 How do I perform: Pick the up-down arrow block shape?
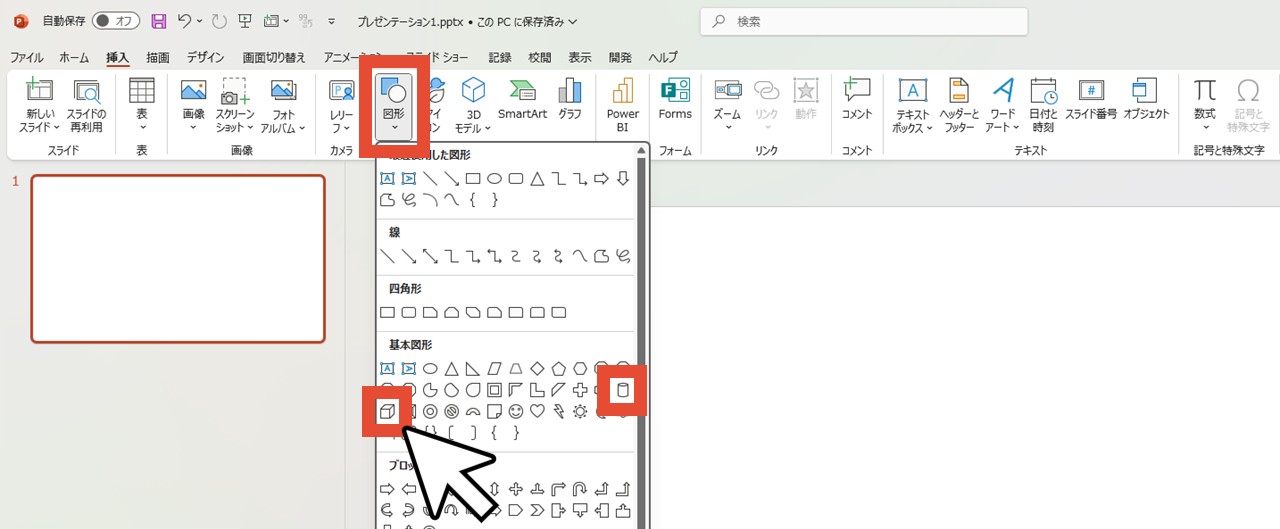tap(494, 489)
